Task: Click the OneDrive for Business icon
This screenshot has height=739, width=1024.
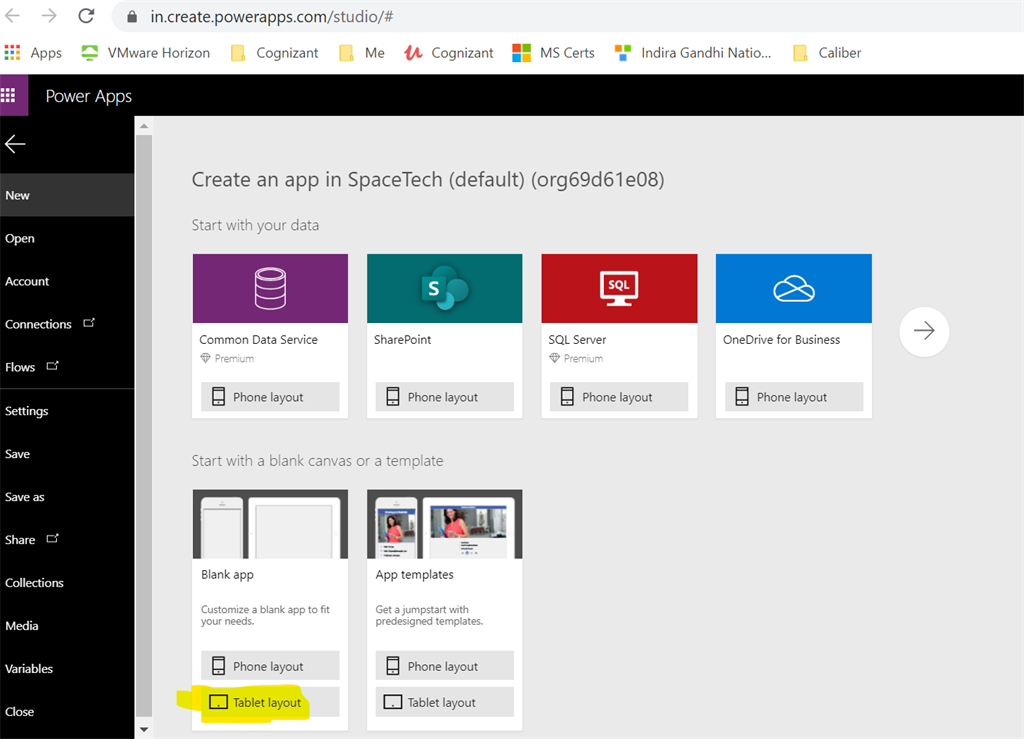Action: click(793, 288)
